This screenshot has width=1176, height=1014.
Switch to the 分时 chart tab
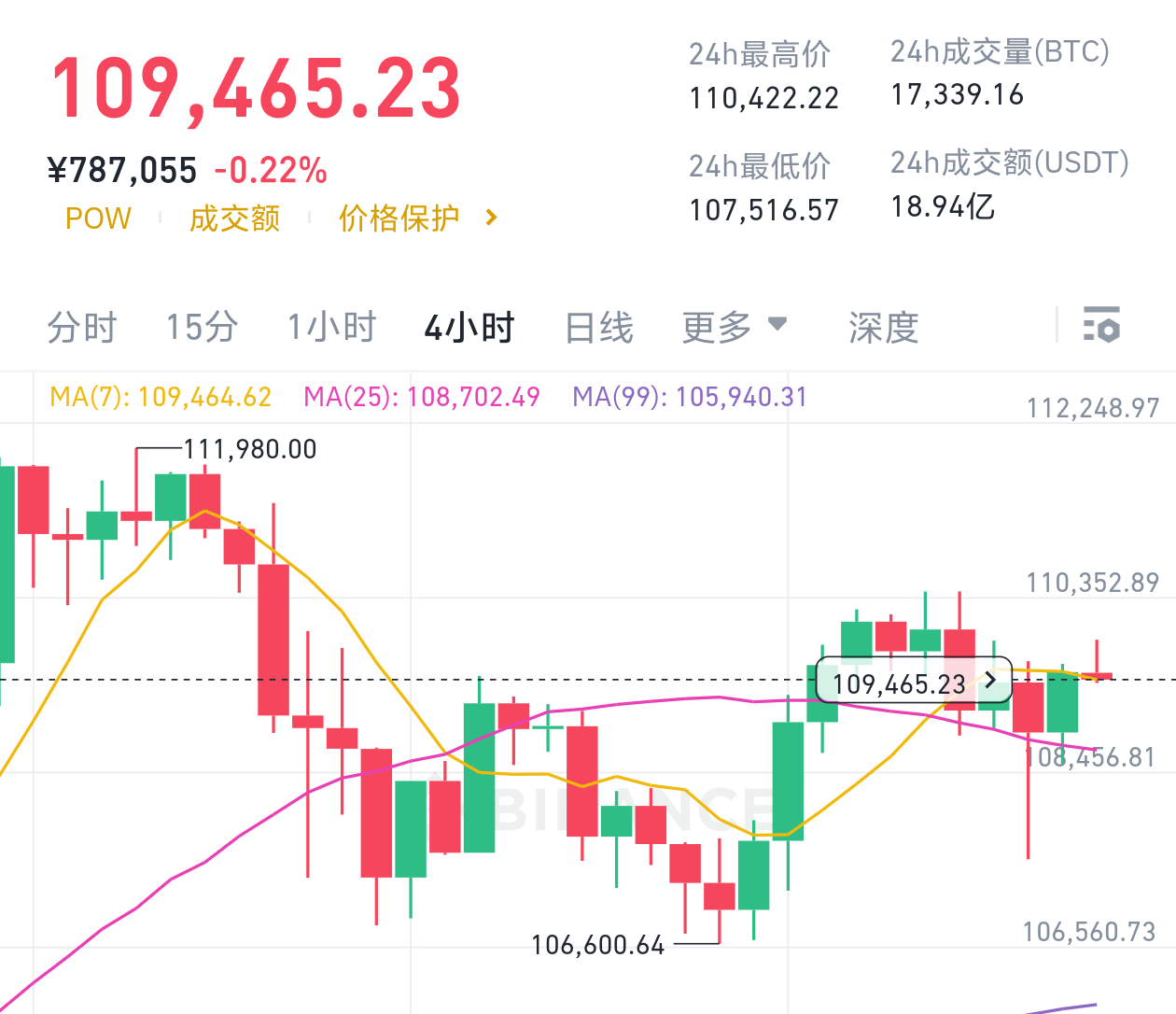pyautogui.click(x=82, y=328)
